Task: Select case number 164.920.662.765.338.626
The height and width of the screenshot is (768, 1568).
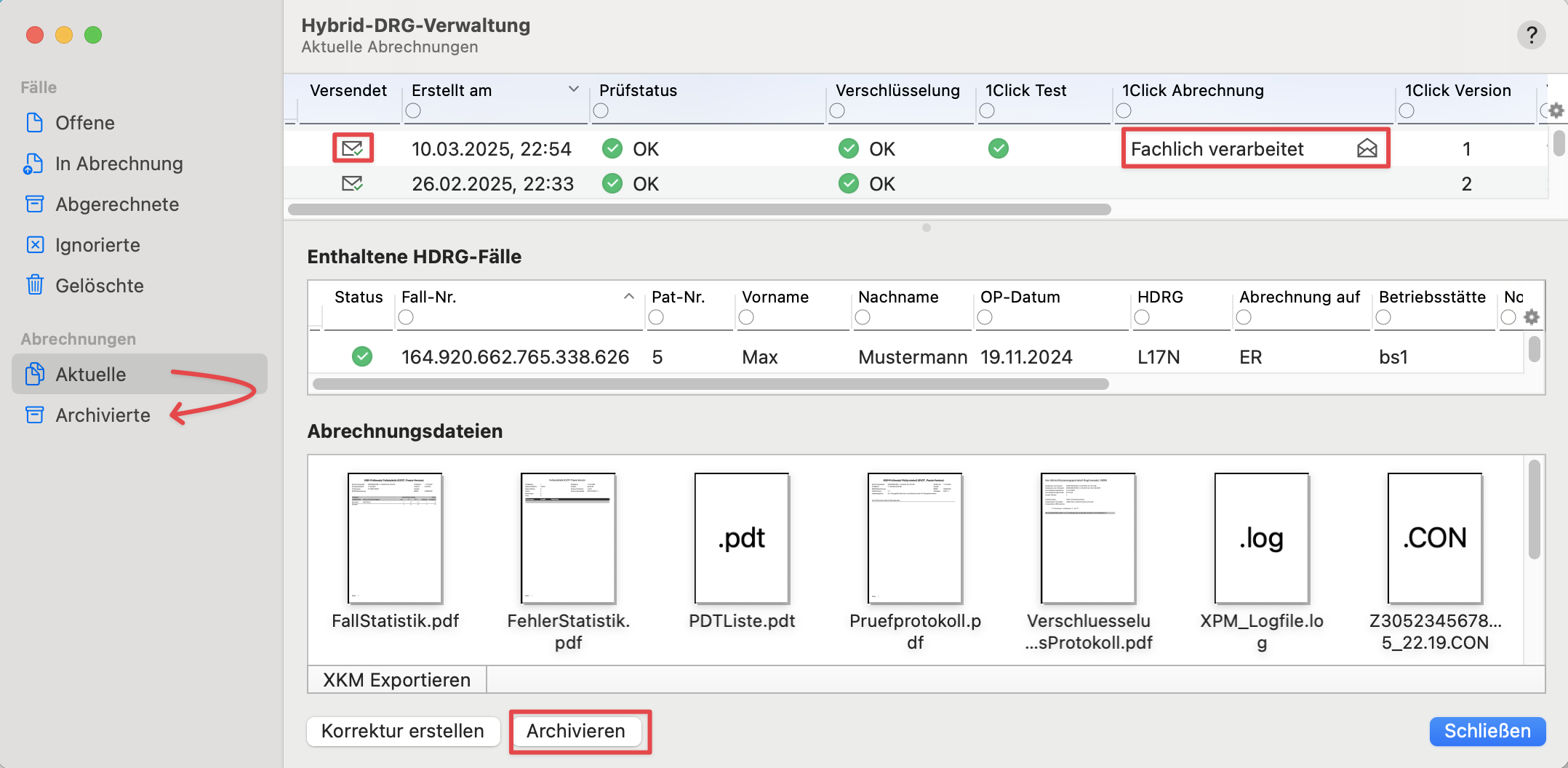Action: pos(515,356)
